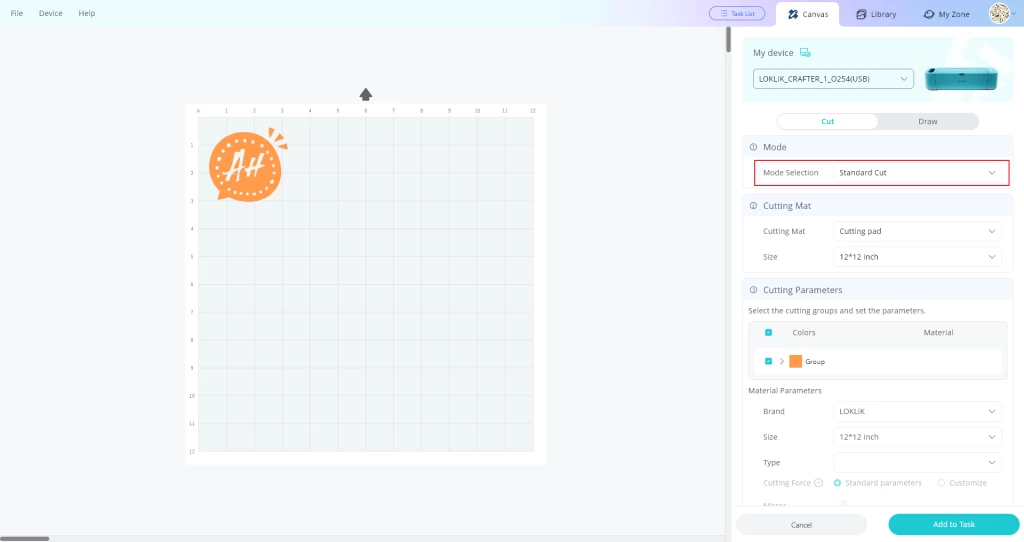Expand the orange Group row chevron
Screen dimensions: 1024x542
pyautogui.click(x=782, y=361)
